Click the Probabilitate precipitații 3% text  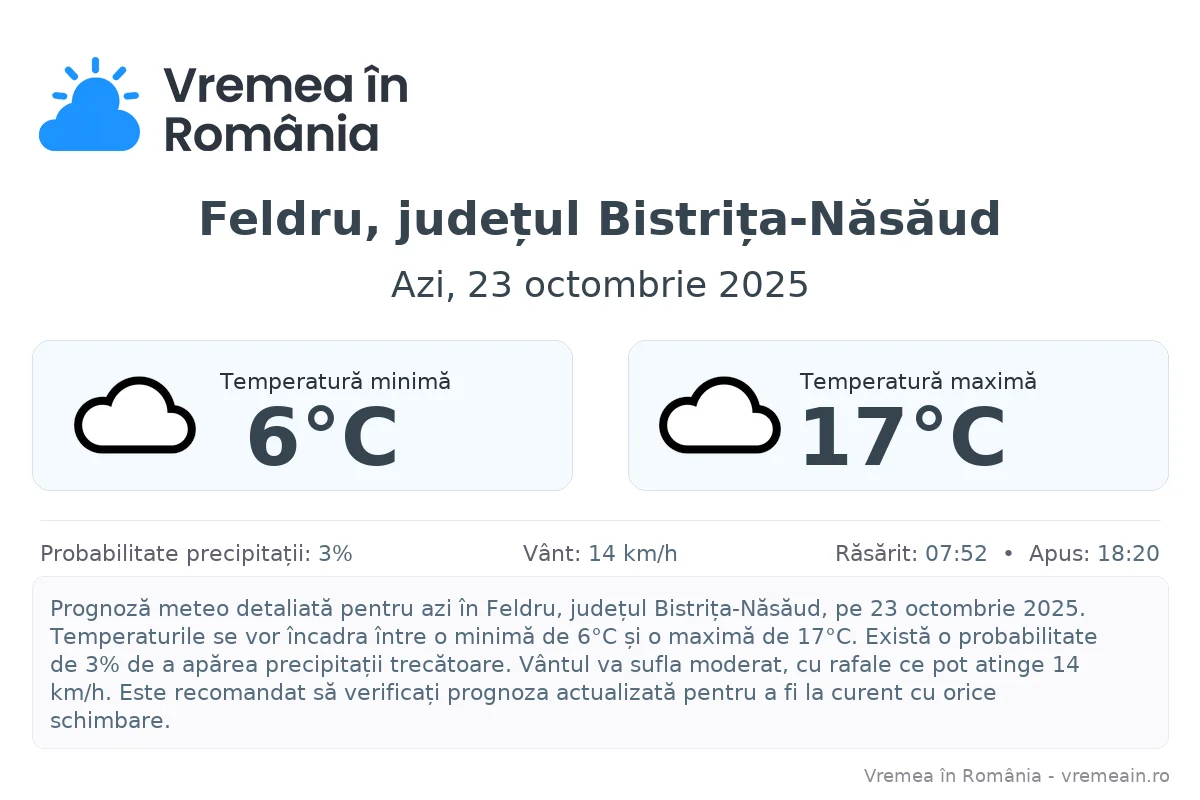(196, 554)
